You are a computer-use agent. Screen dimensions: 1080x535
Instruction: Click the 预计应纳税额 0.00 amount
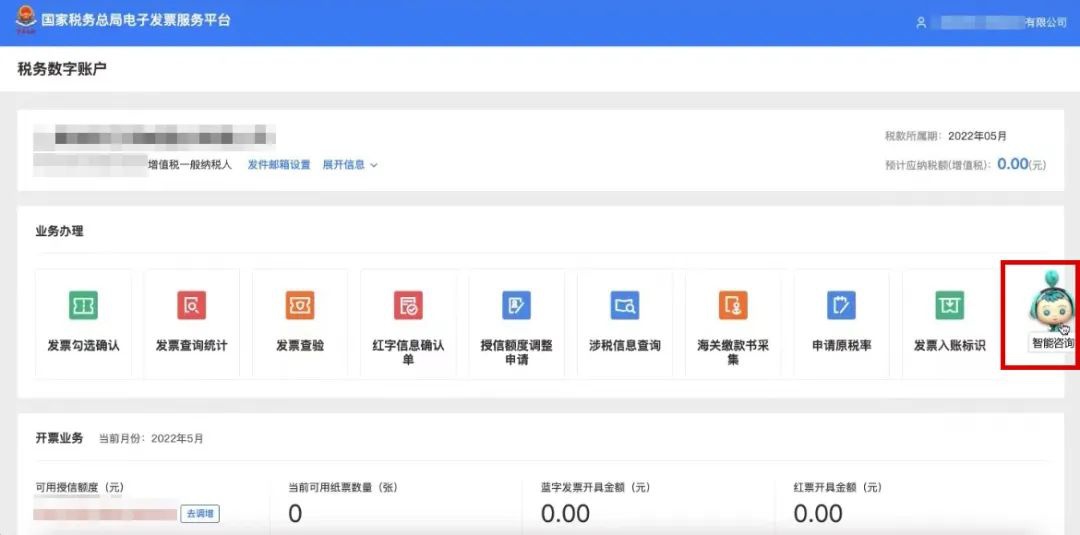pos(1012,164)
